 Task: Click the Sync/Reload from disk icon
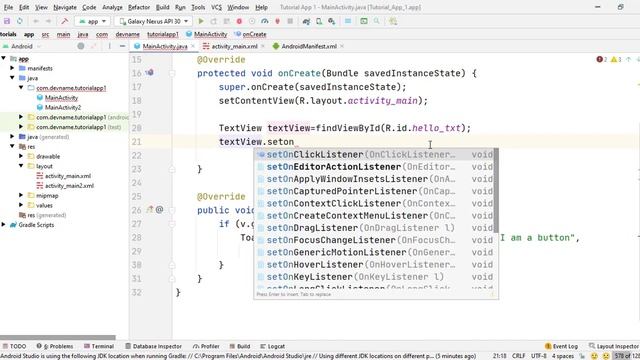[x=20, y=21]
